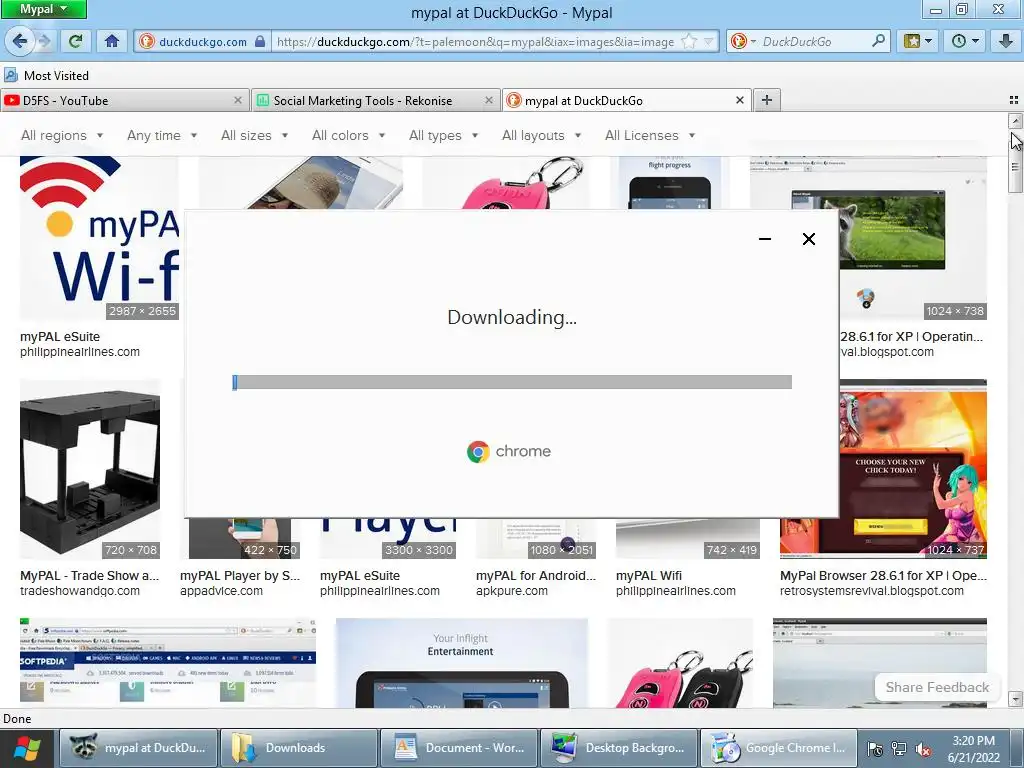The height and width of the screenshot is (768, 1024).
Task: Reload the page with the refresh icon
Action: tap(76, 41)
